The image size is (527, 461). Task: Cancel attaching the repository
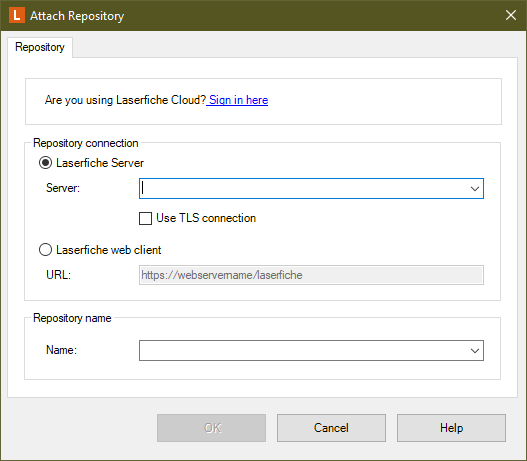click(x=331, y=428)
